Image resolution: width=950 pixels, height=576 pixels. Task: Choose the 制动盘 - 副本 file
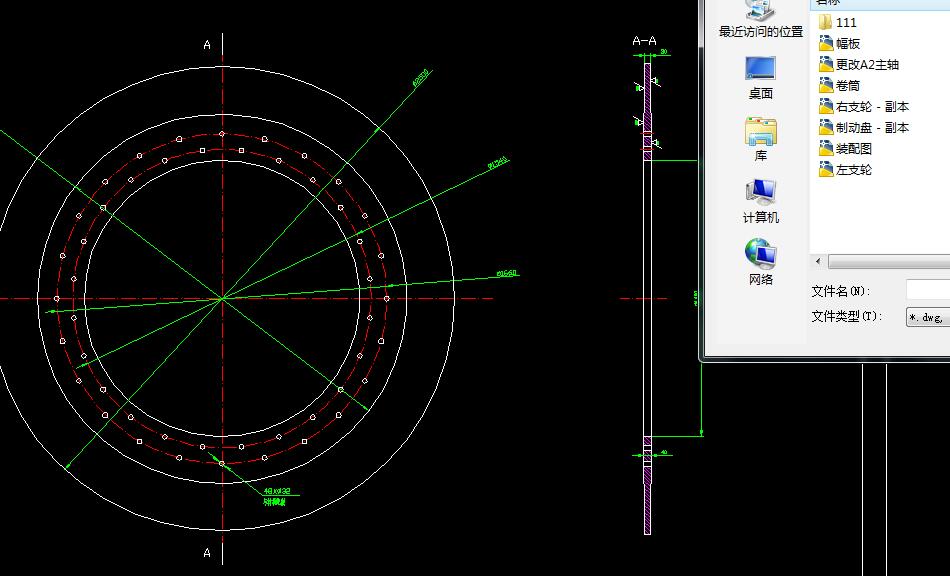click(864, 128)
